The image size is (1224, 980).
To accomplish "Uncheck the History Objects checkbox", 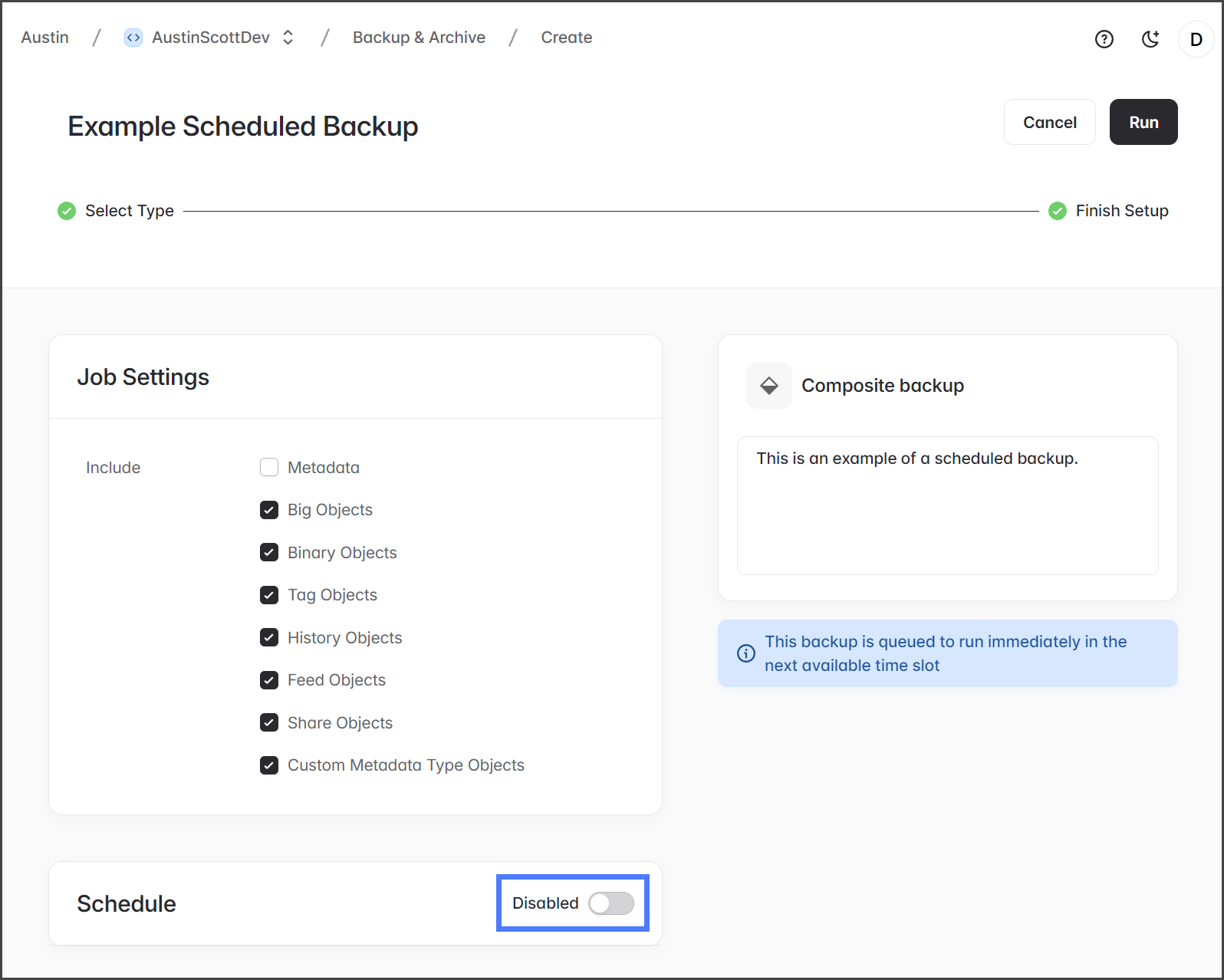I will tap(269, 637).
